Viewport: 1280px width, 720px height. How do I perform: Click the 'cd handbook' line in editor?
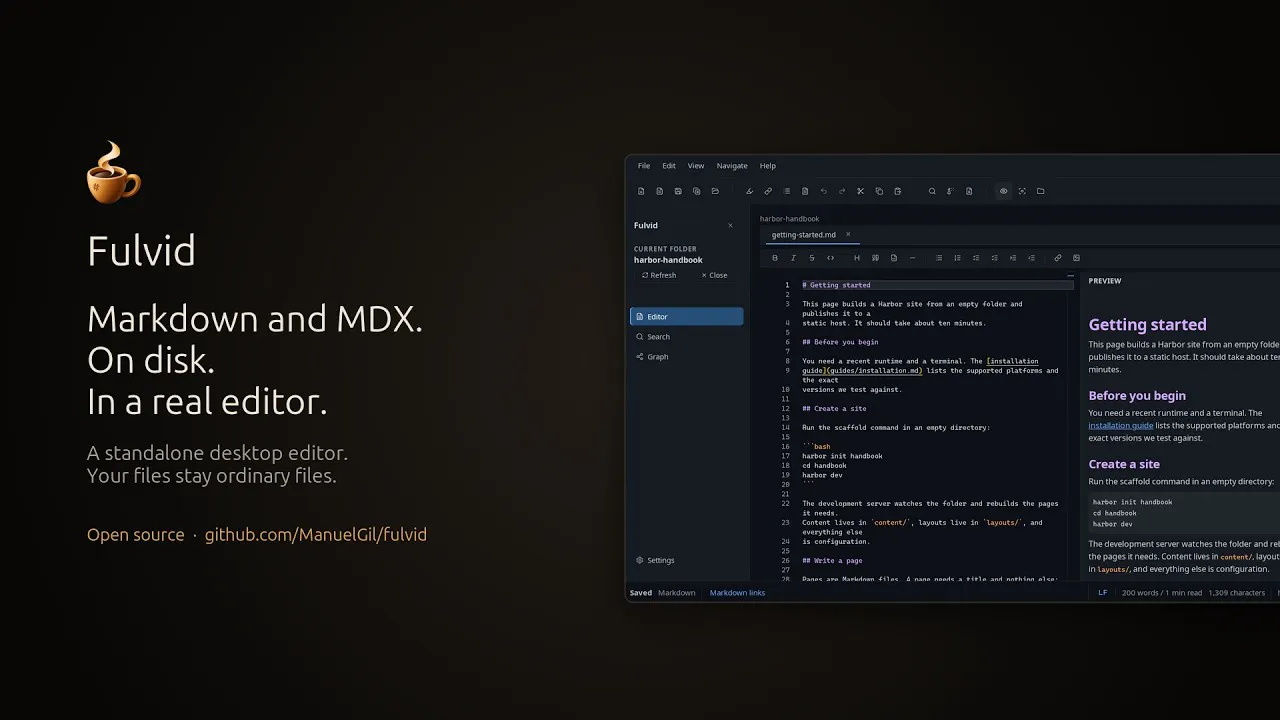click(x=824, y=466)
